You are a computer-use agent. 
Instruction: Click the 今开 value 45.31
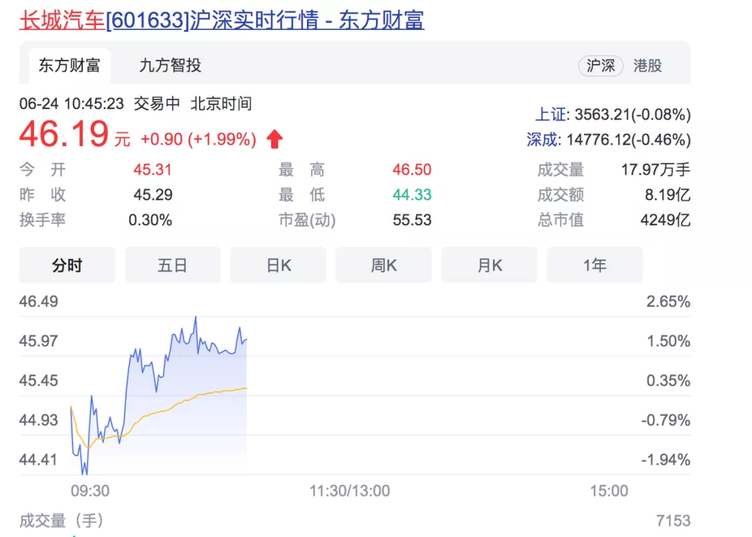pyautogui.click(x=153, y=170)
